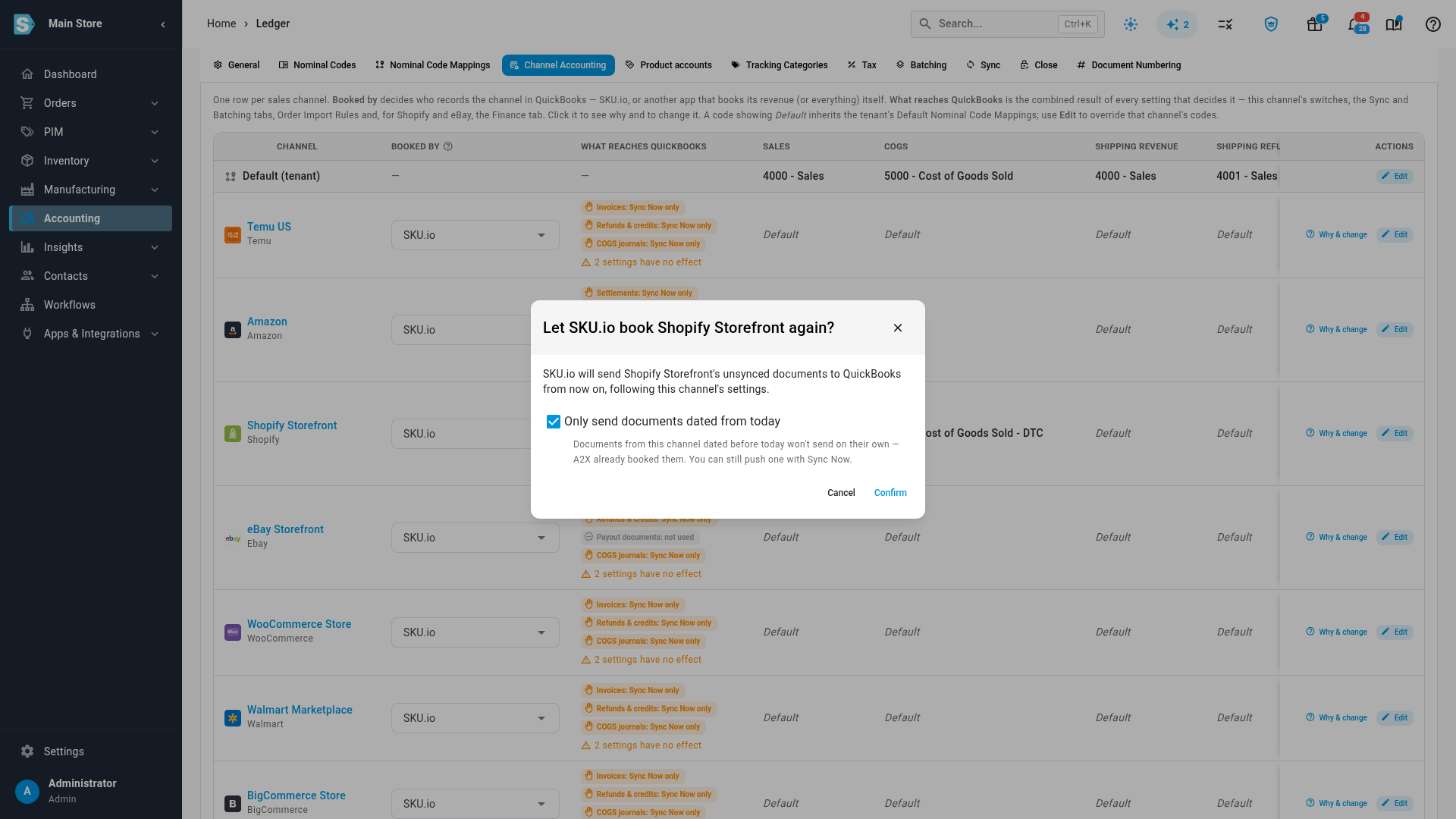This screenshot has width=1456, height=819.
Task: Open Booked By dropdown for Temu US
Action: [x=475, y=235]
